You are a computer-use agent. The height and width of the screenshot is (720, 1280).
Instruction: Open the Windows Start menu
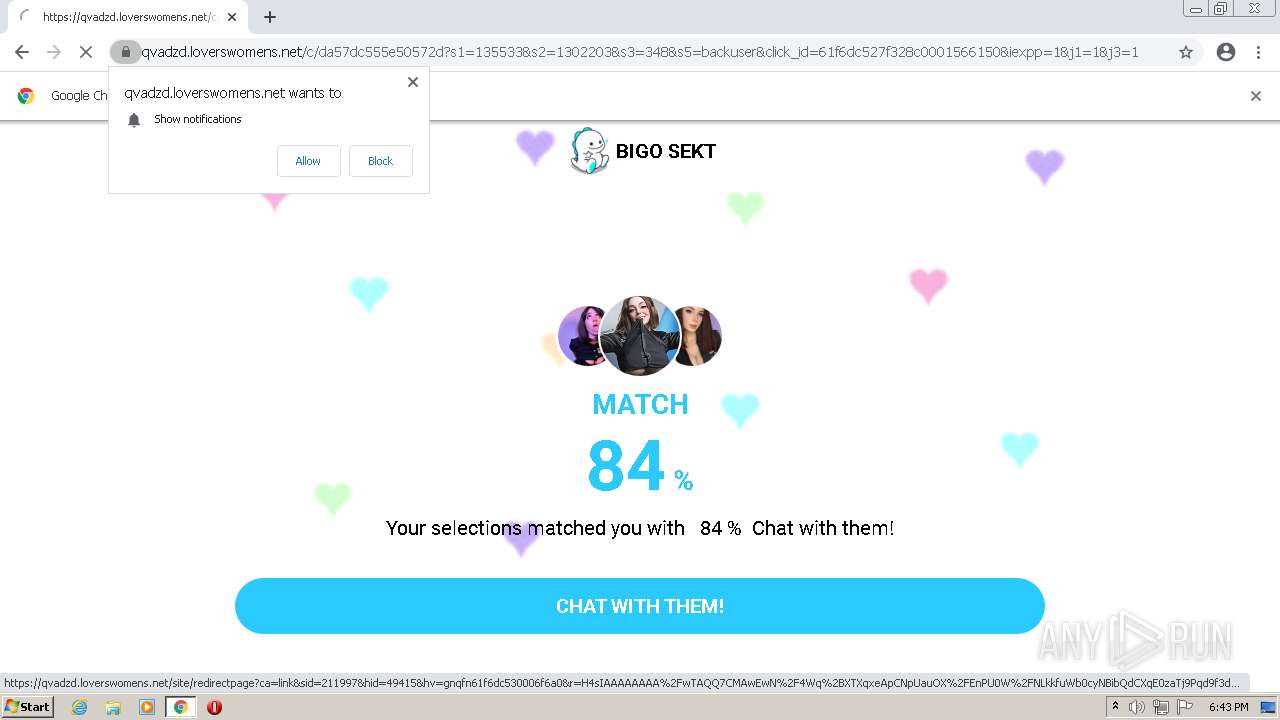coord(27,707)
